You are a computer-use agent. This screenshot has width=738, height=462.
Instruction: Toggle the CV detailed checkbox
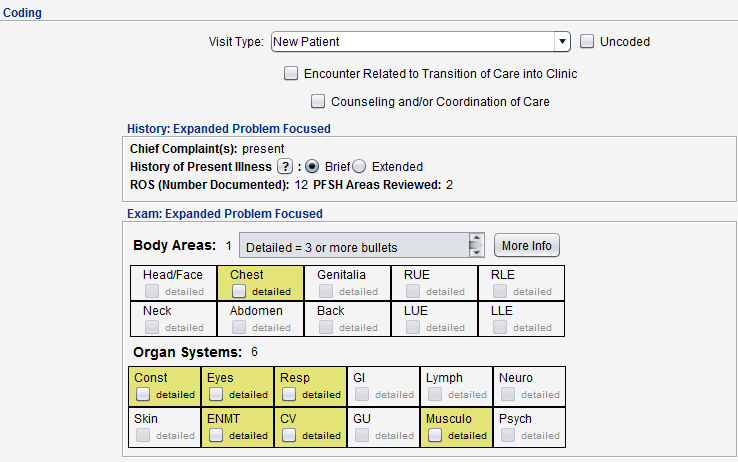pyautogui.click(x=288, y=435)
